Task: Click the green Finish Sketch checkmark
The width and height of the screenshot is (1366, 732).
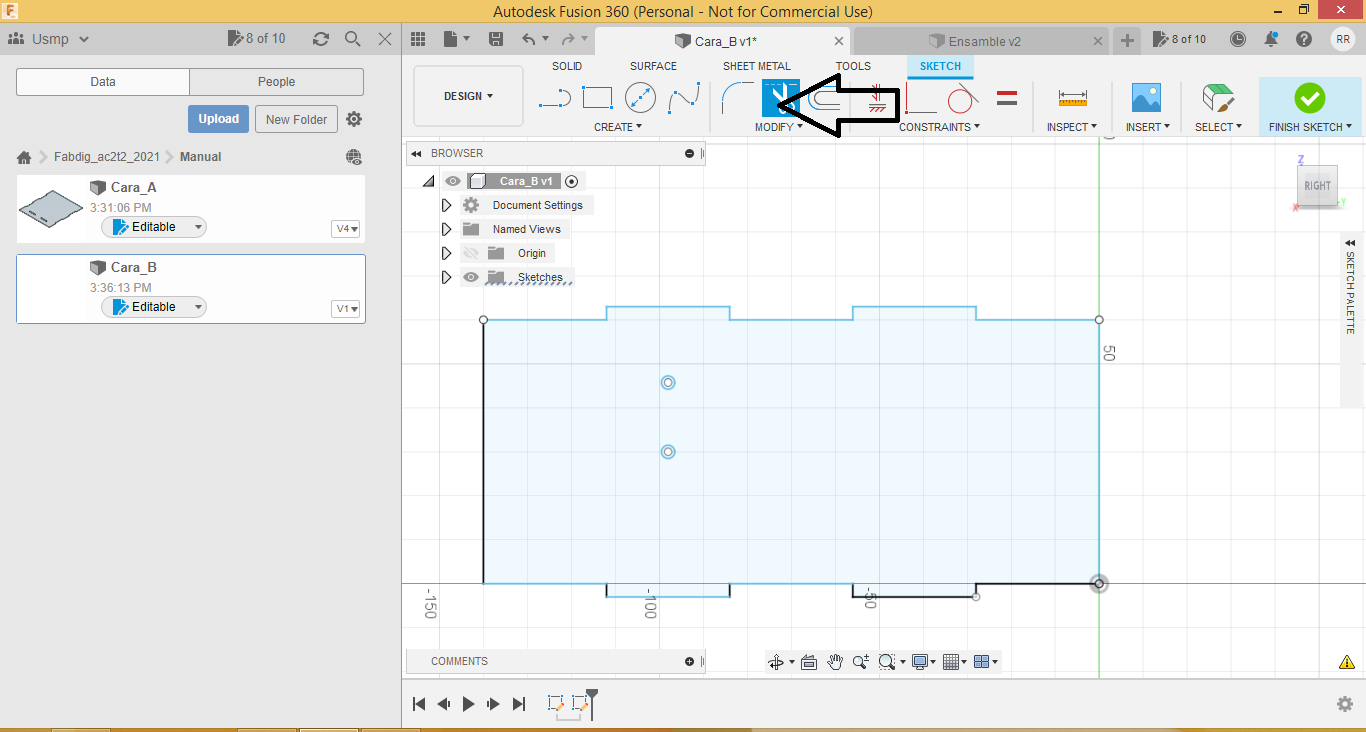Action: pos(1309,98)
